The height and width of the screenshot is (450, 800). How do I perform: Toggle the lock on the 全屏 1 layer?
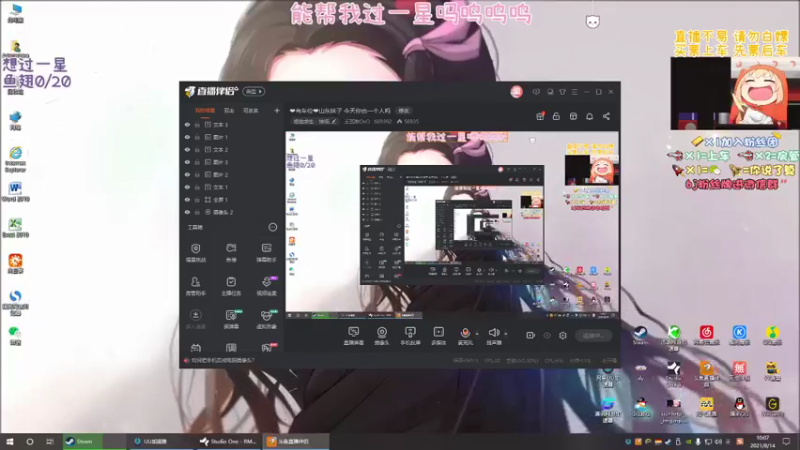(x=197, y=199)
